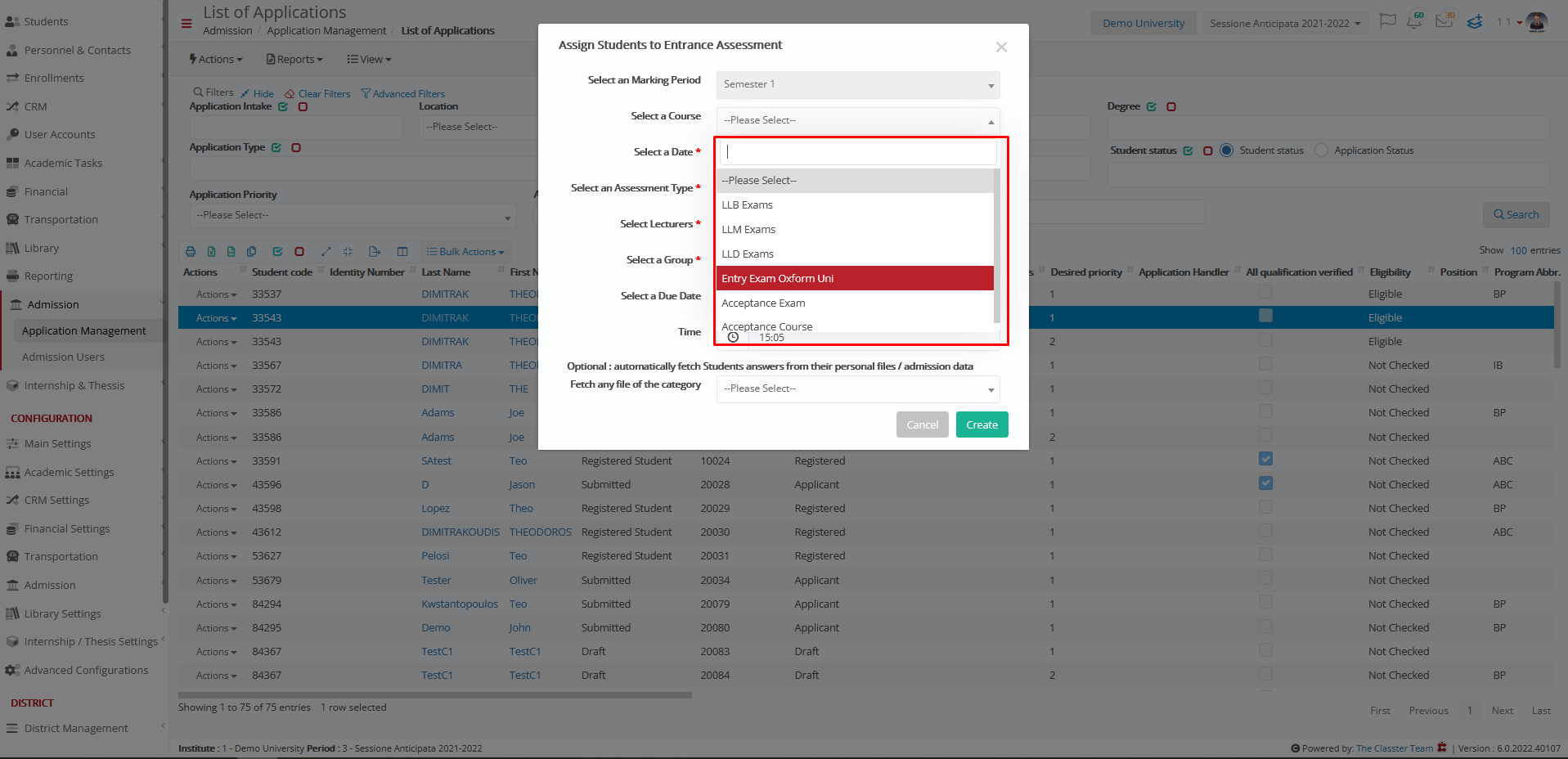Click the Create button in dialog
The image size is (1568, 759).
pyautogui.click(x=982, y=424)
